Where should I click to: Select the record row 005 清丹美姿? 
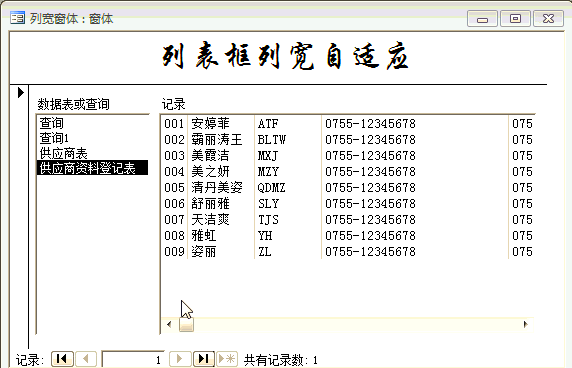(x=348, y=188)
